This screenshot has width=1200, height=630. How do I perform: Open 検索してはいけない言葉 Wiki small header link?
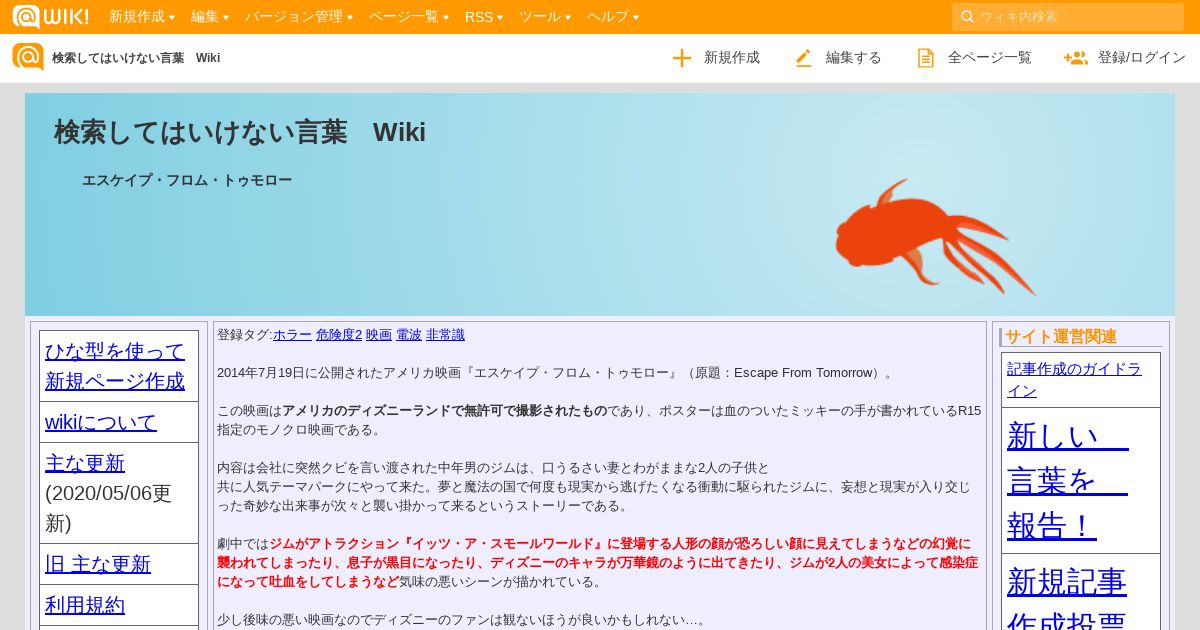136,58
